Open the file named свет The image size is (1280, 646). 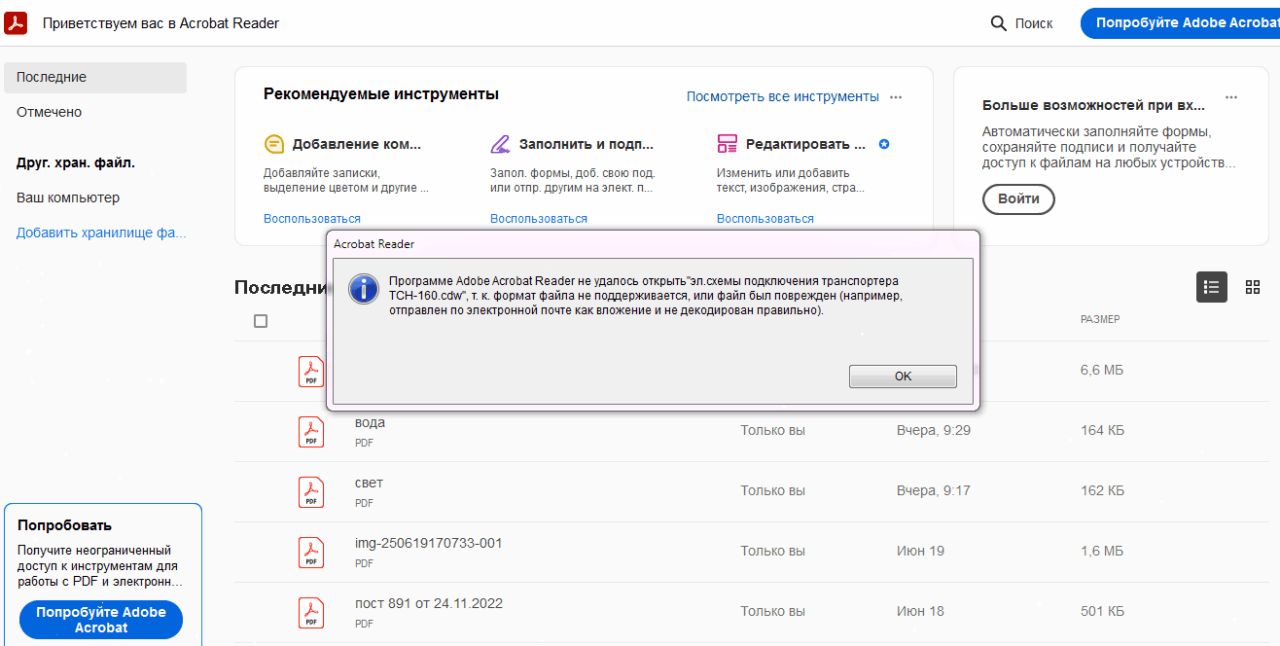tap(369, 482)
